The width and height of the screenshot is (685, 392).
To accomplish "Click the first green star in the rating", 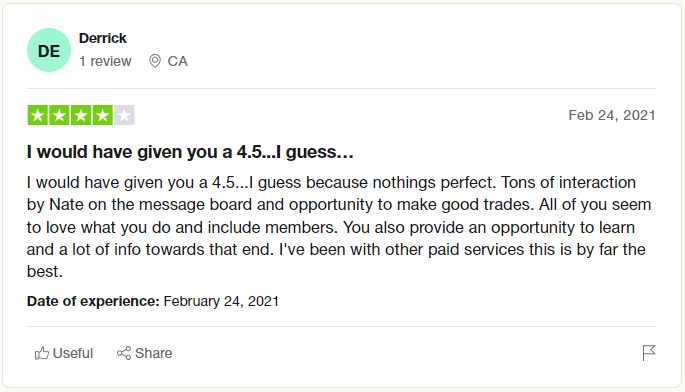I will coord(38,115).
